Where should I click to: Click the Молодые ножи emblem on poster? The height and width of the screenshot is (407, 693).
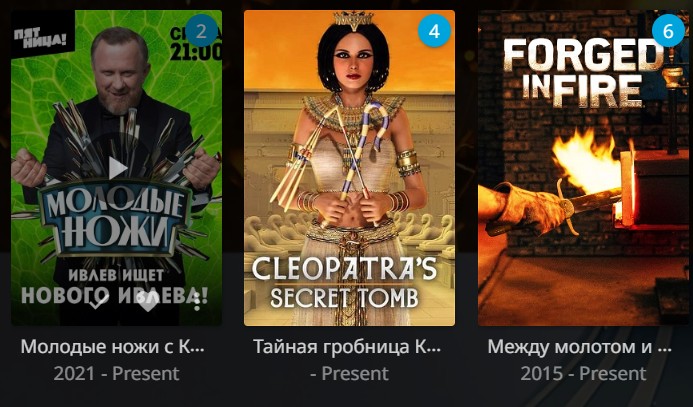click(116, 217)
